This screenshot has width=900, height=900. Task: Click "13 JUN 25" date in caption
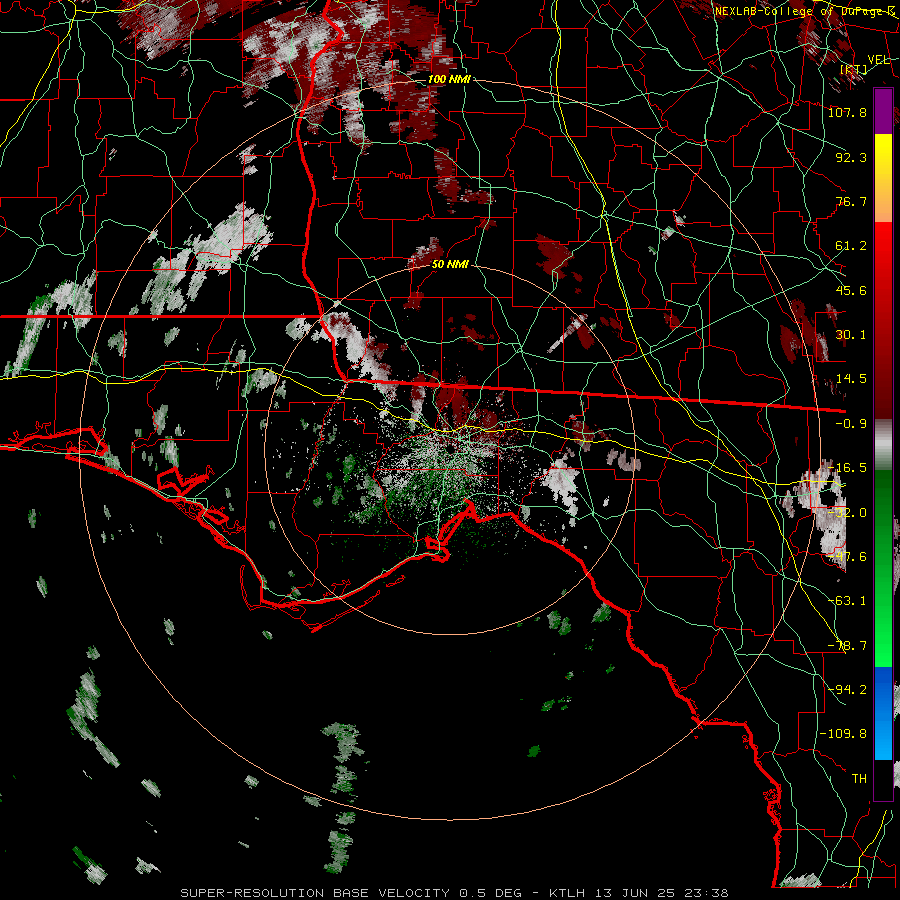pos(637,893)
